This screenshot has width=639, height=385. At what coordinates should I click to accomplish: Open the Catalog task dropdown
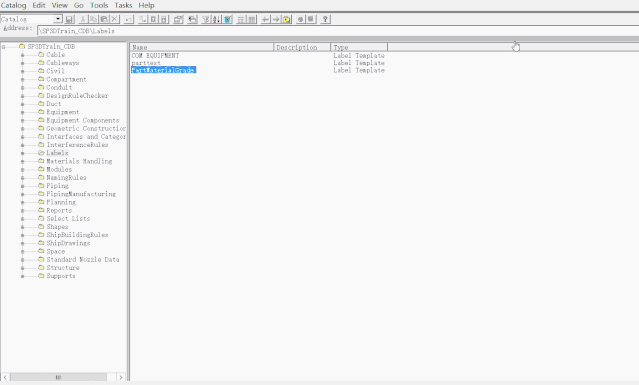coord(58,19)
